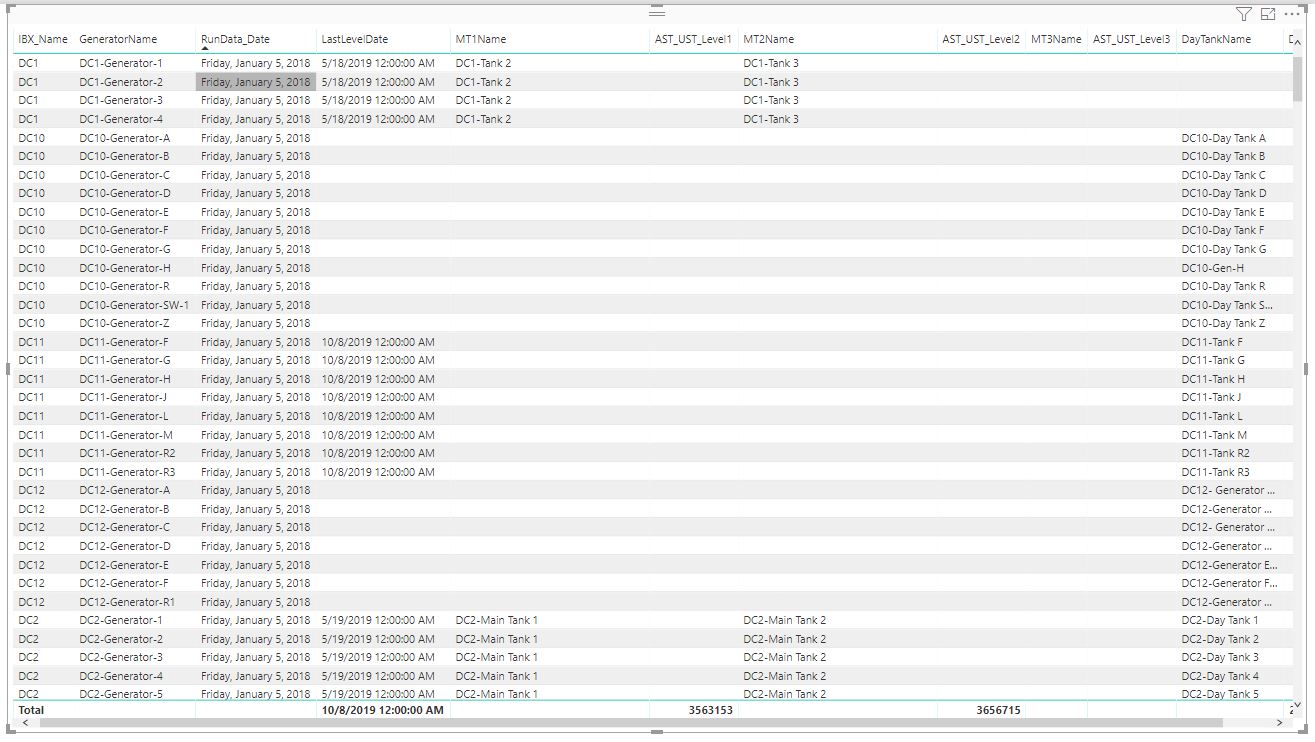Click the drag handle at top of visual
The width and height of the screenshot is (1315, 742).
[x=657, y=12]
